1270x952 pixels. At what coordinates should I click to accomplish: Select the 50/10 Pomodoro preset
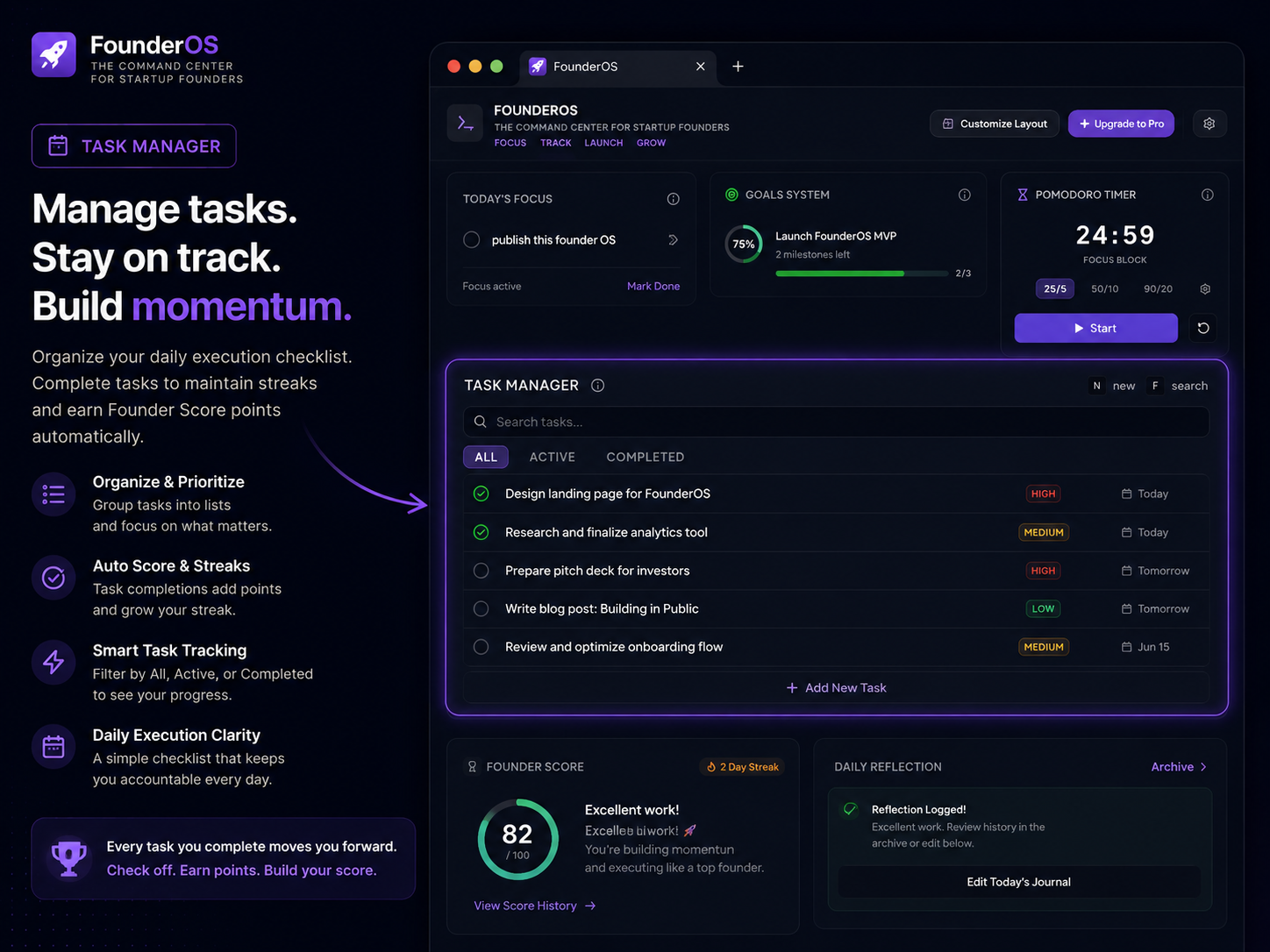[x=1104, y=288]
